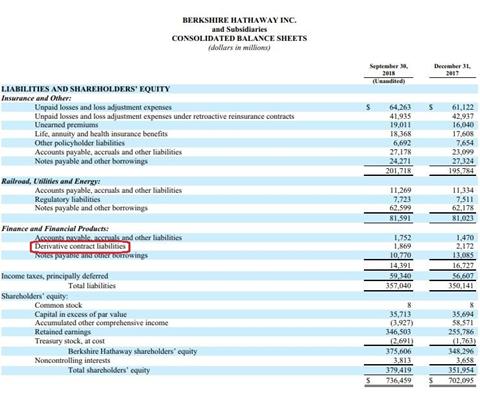Image resolution: width=480 pixels, height=407 pixels.
Task: Click the 'Total liabilities' label
Action: pos(92,286)
